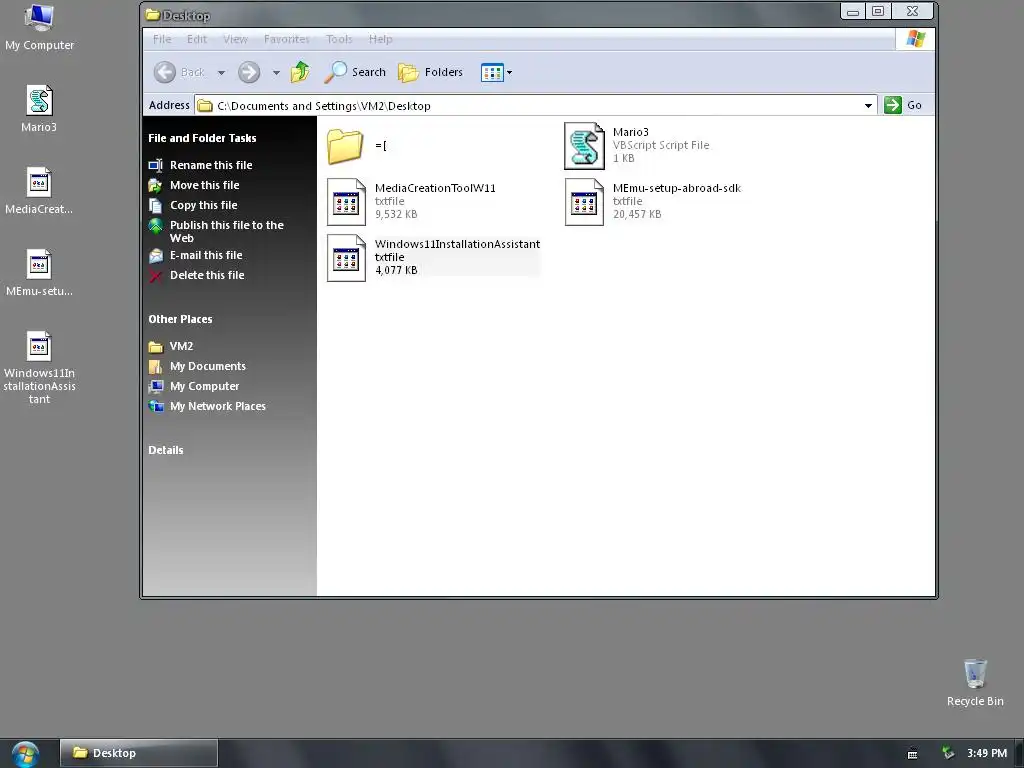Click the Forward arrow icon
This screenshot has height=768, width=1024.
(x=249, y=72)
